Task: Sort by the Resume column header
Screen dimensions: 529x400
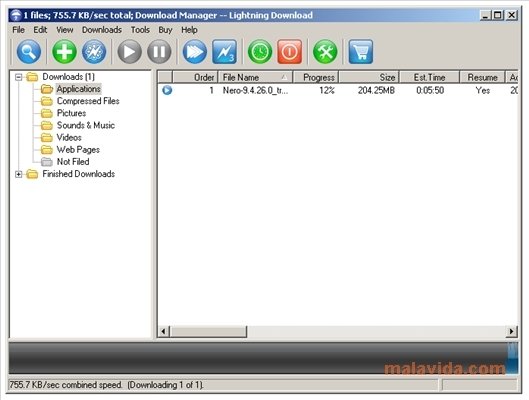Action: tap(482, 77)
